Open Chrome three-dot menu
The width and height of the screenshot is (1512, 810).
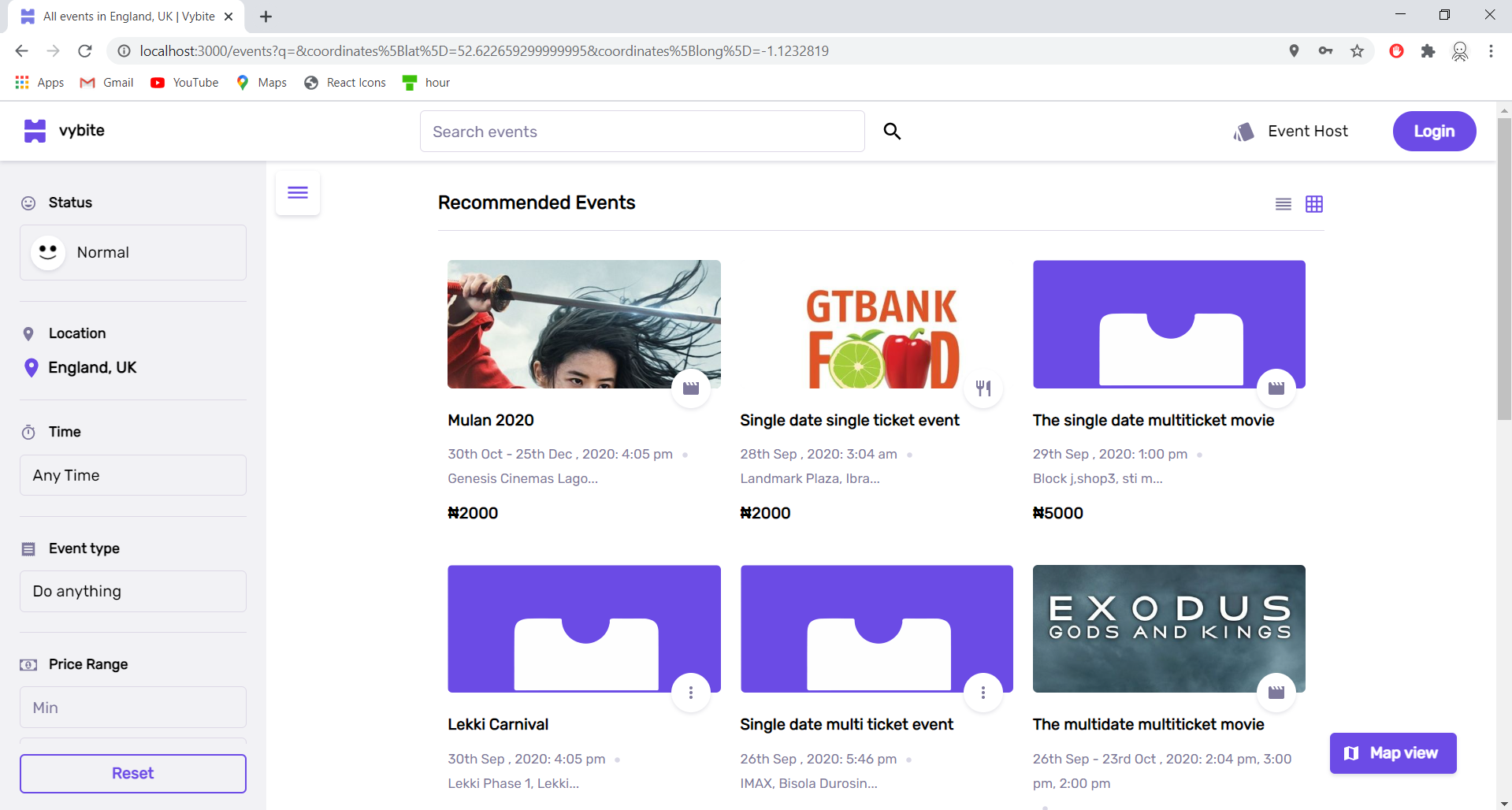tap(1491, 51)
